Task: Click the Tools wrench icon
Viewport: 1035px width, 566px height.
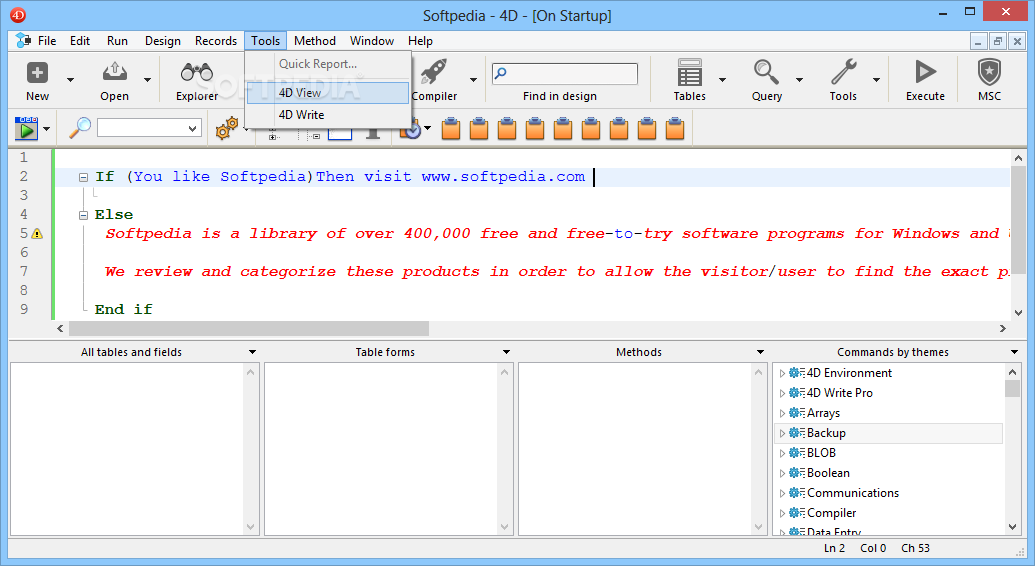Action: (844, 72)
